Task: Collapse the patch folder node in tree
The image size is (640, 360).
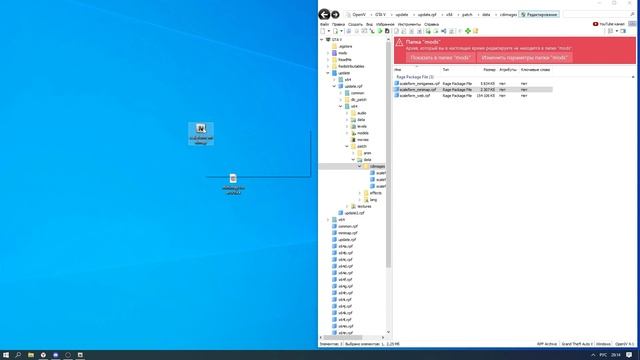Action: [x=347, y=146]
